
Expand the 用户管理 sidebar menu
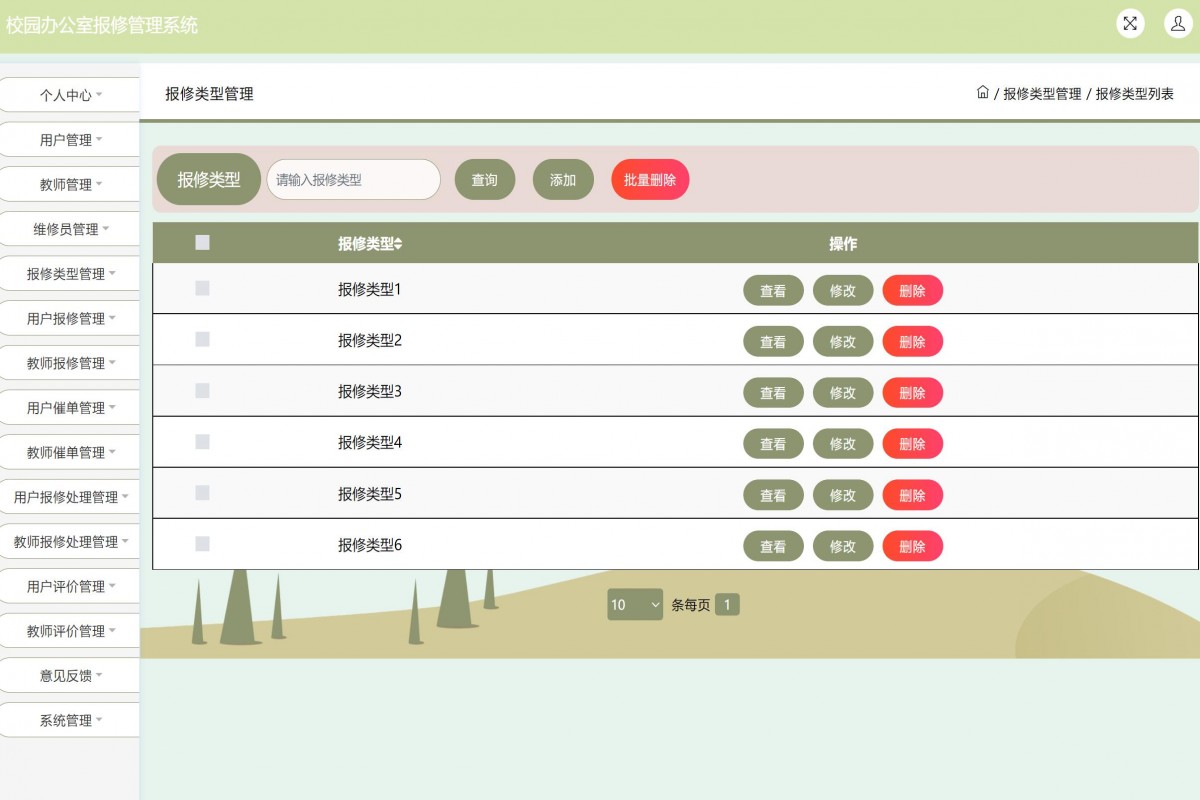click(x=69, y=139)
